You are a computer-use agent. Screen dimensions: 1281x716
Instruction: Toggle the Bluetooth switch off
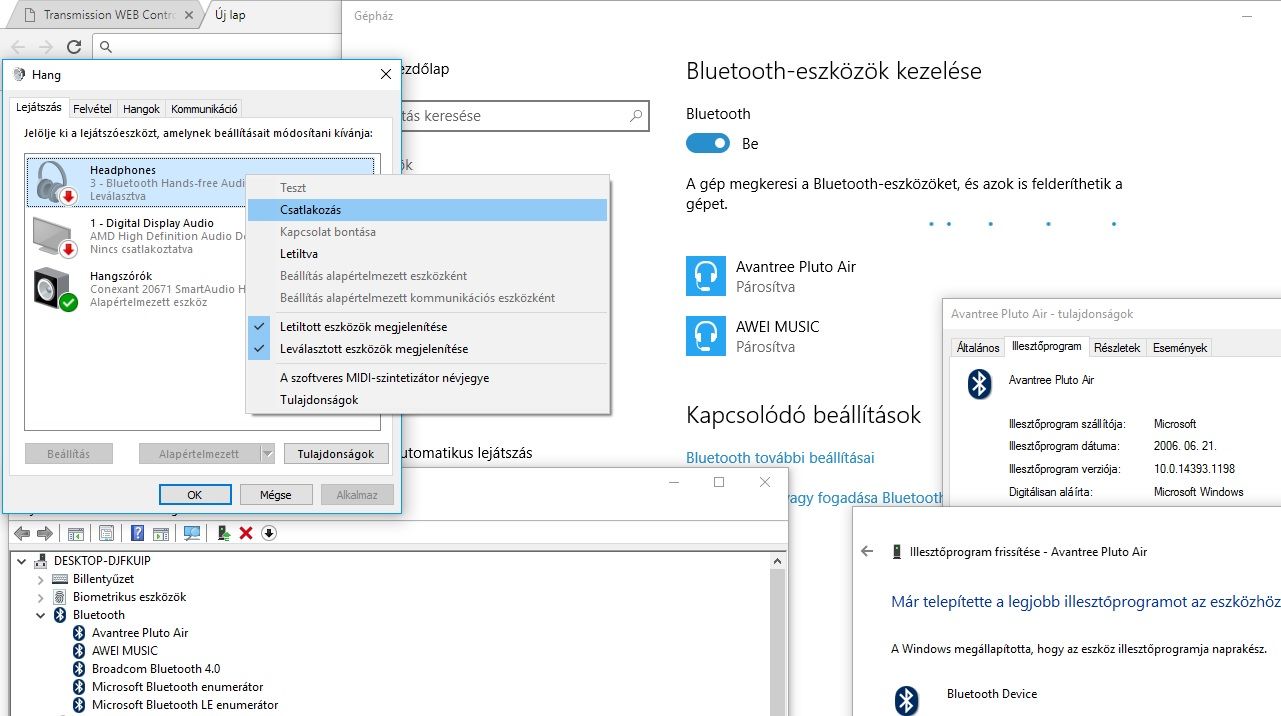coord(708,144)
